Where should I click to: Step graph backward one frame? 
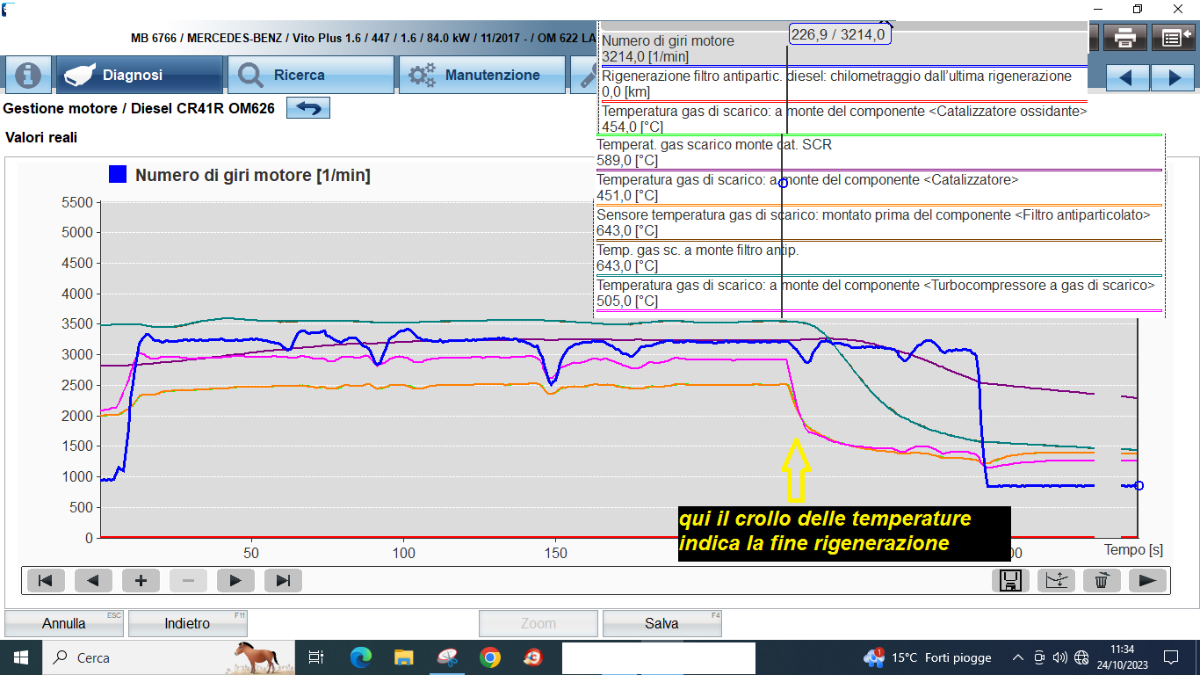point(93,580)
